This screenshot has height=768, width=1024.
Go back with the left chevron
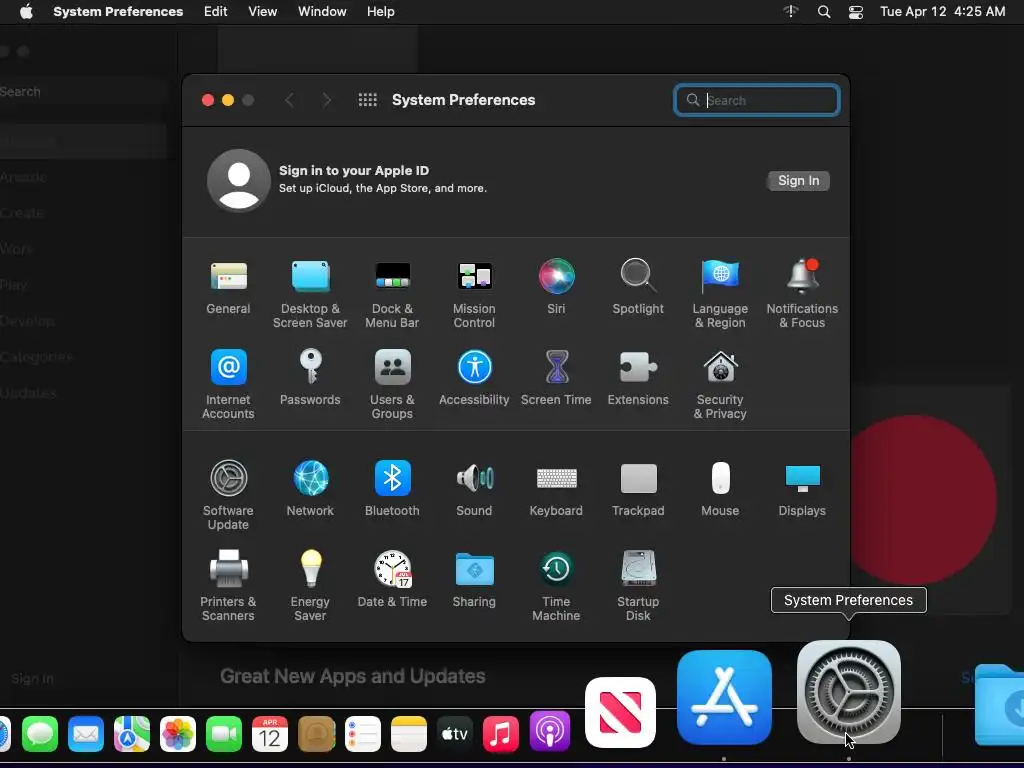289,100
